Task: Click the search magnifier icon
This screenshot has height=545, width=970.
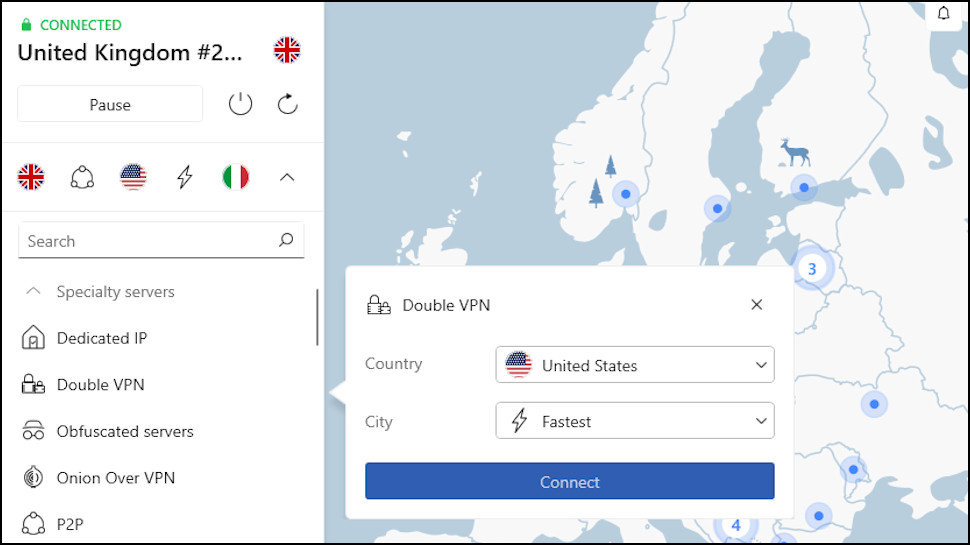Action: coord(286,240)
